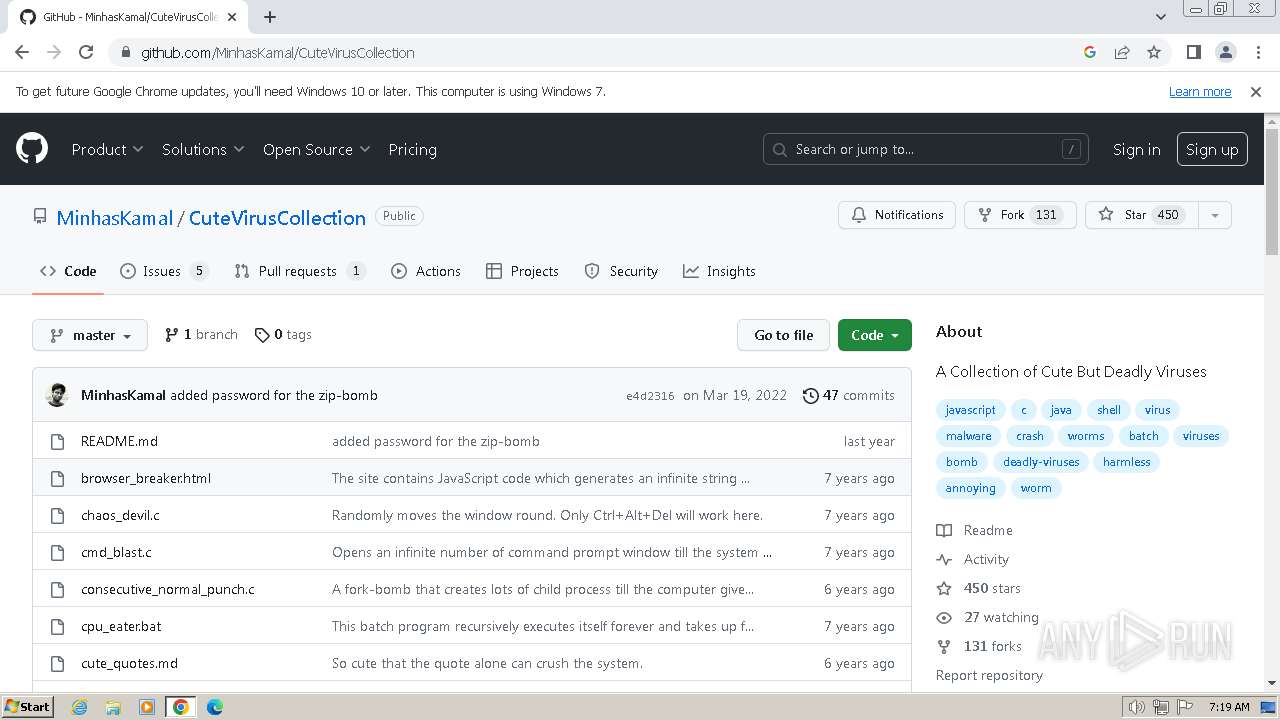Viewport: 1280px width, 720px height.
Task: Click the file icon next to cpu_eater.bat
Action: tap(56, 626)
